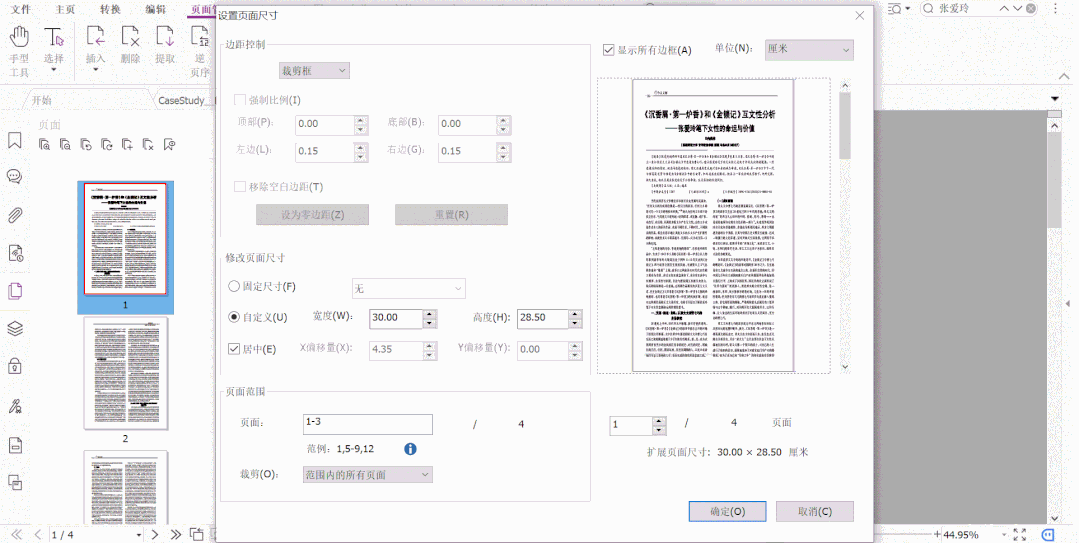Select the Fixed size (固定尺寸) radio button

234,286
